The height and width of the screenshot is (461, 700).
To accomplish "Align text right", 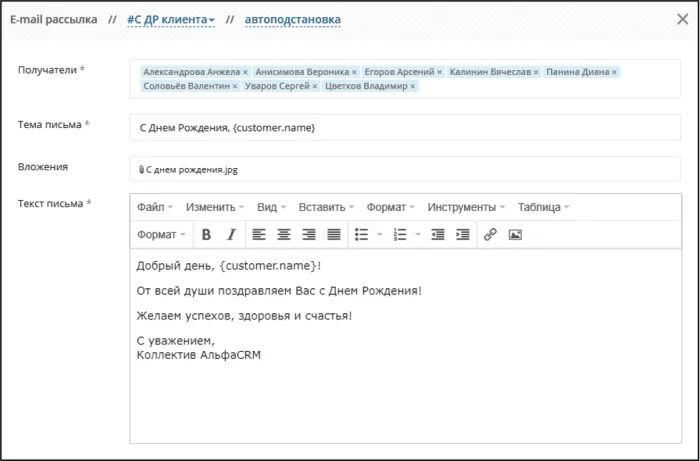I will pos(309,234).
